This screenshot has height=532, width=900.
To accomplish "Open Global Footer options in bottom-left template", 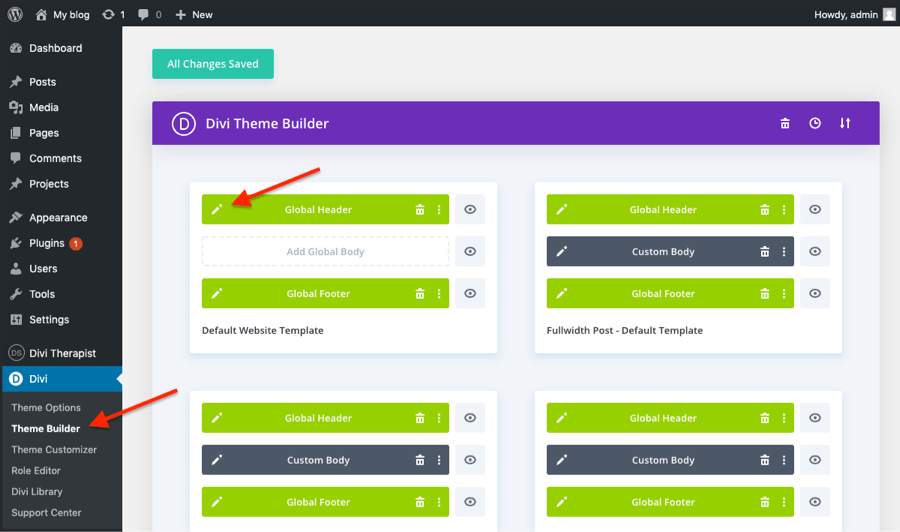I will [x=439, y=502].
